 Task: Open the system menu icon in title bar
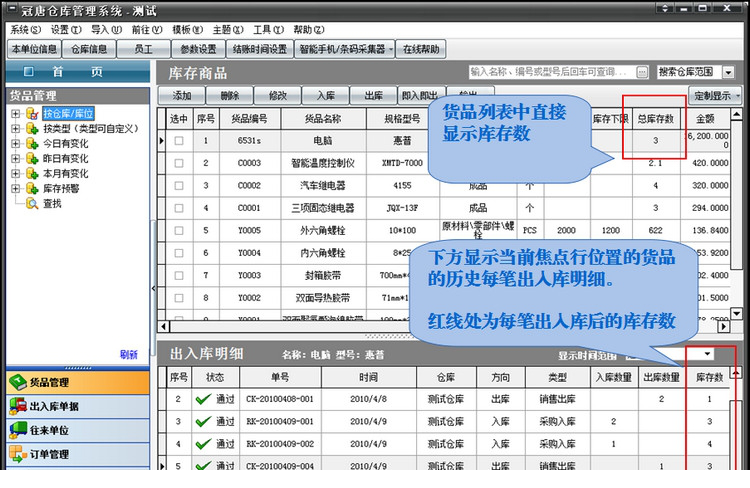11,9
